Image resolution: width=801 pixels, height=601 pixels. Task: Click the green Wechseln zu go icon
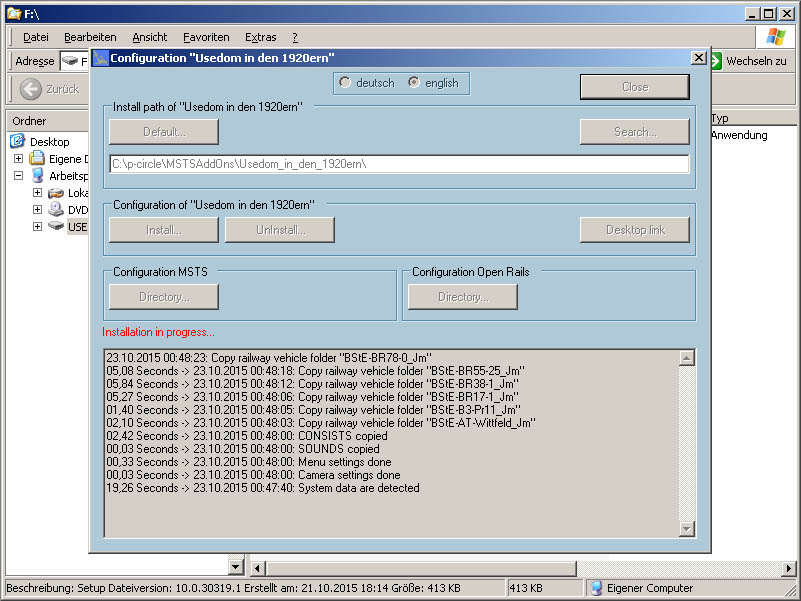click(715, 61)
